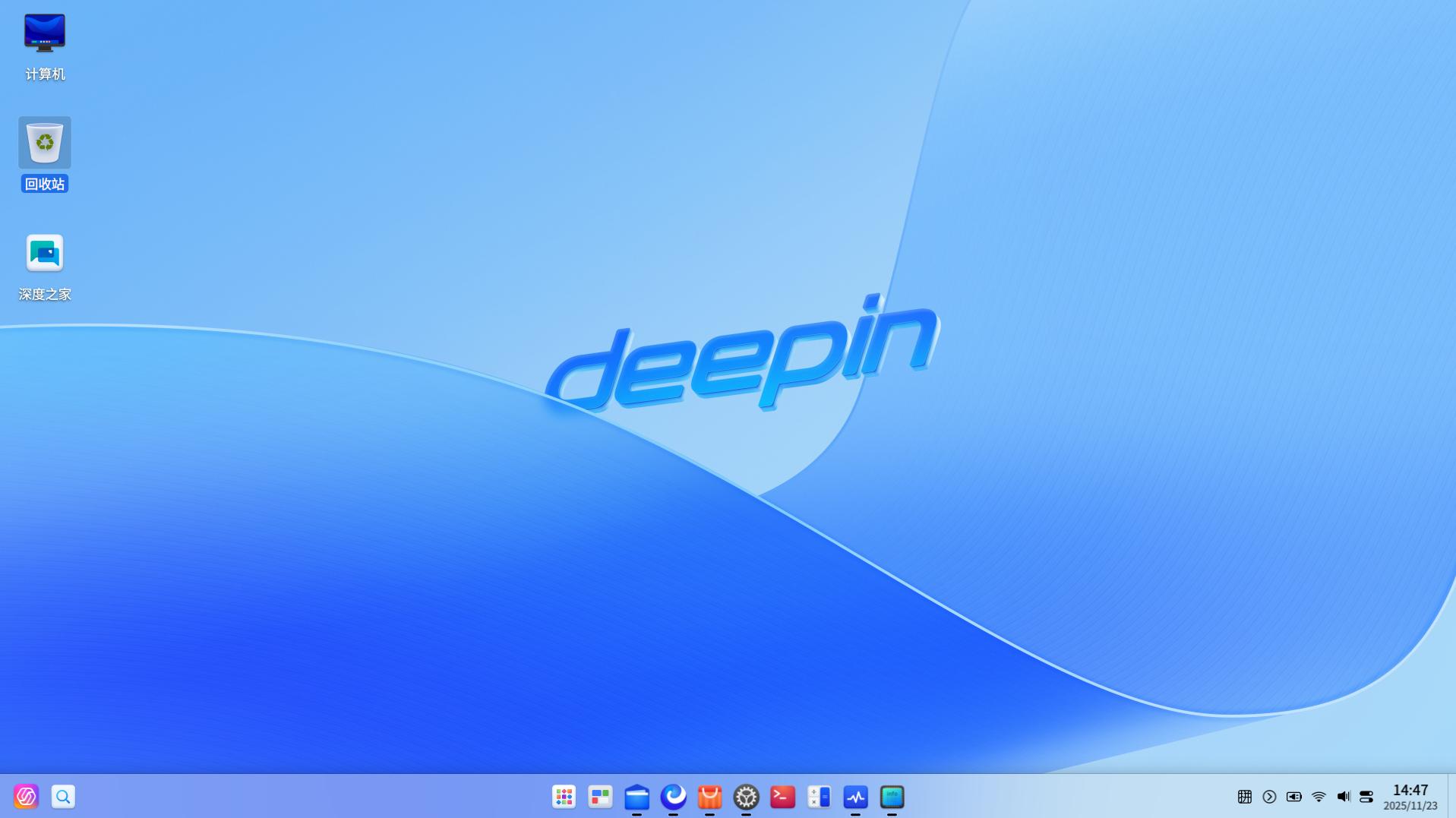
Task: Launch the Deepin browser from the dock
Action: point(673,796)
